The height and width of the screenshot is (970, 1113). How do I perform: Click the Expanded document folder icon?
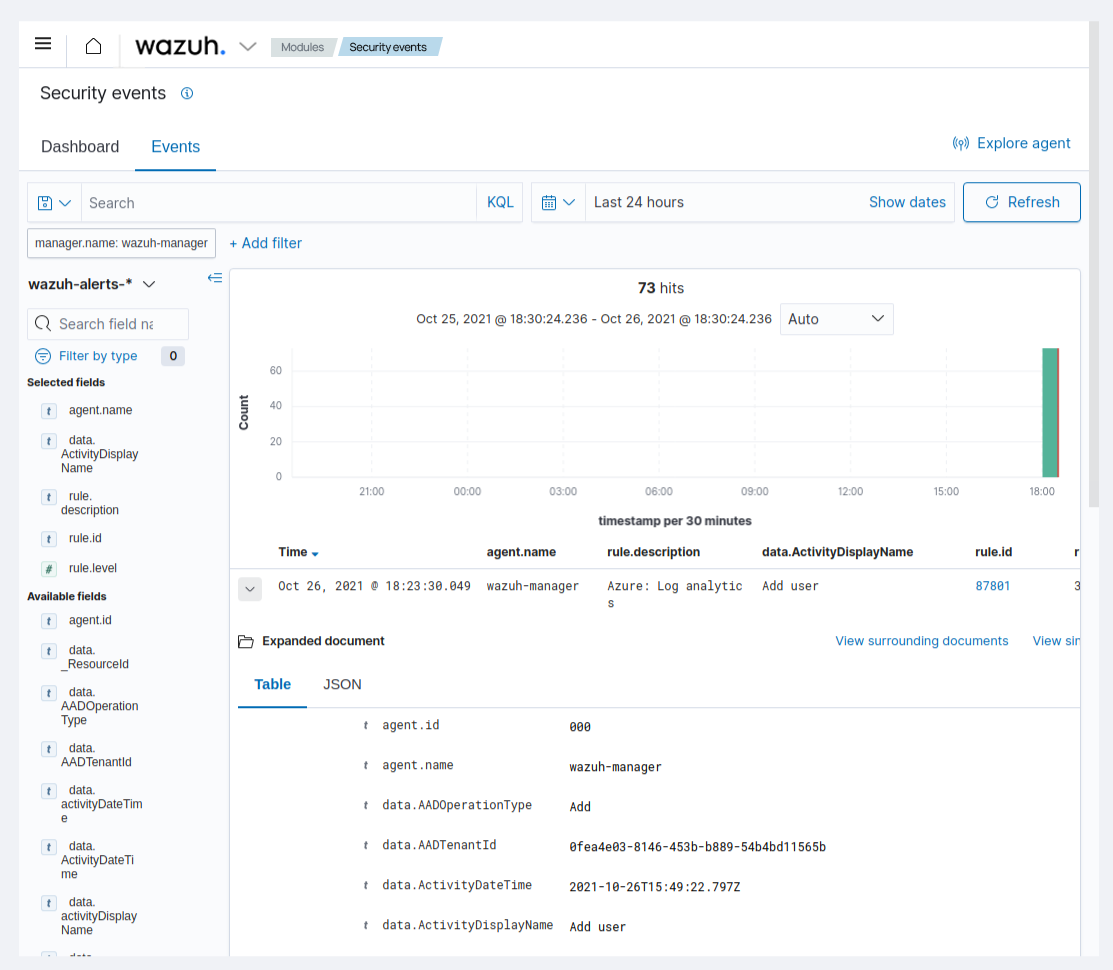pyautogui.click(x=246, y=641)
